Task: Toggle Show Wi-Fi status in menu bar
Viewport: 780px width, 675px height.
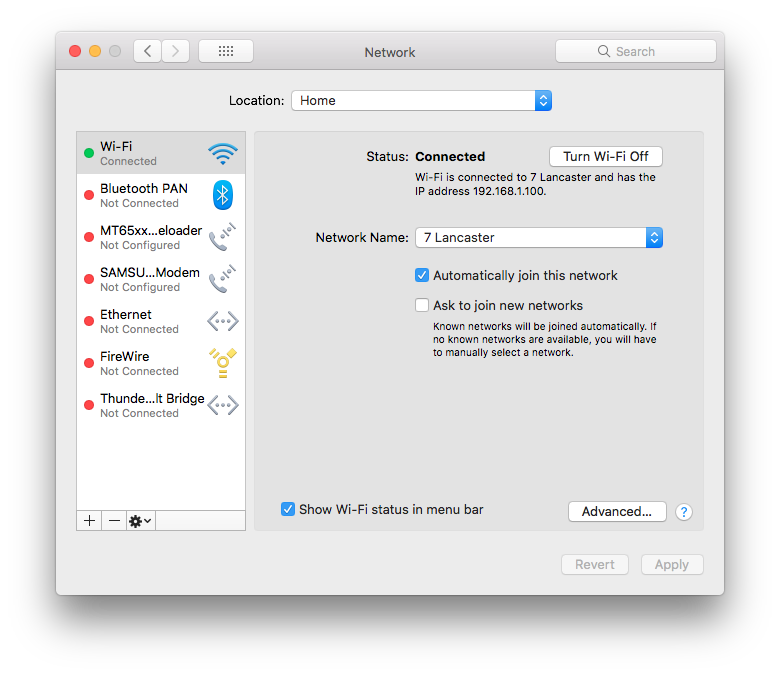Action: (288, 509)
